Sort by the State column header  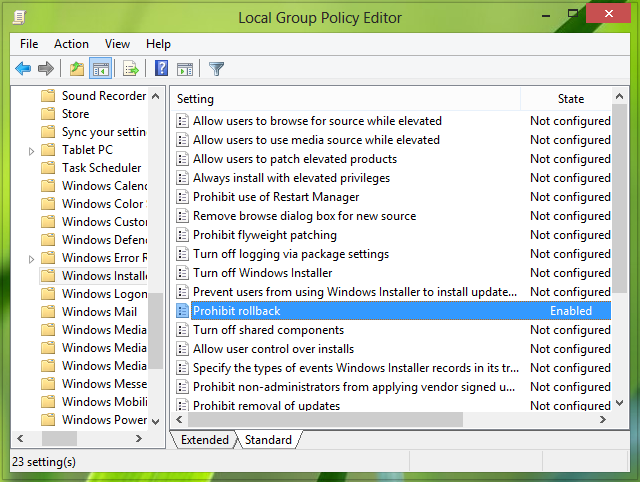[x=570, y=99]
